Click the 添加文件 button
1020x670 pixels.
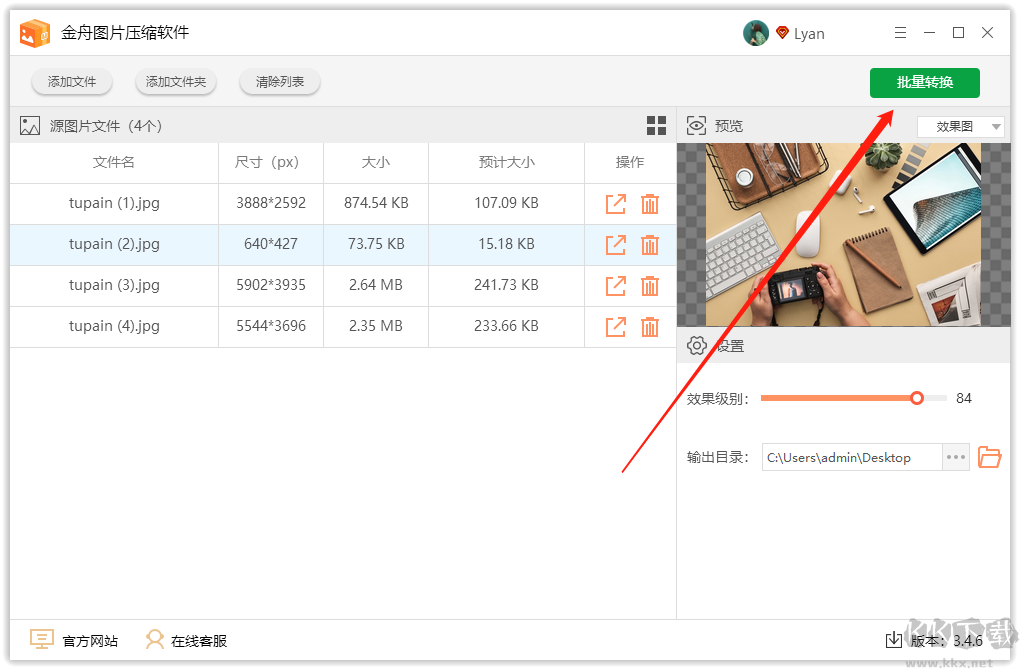(71, 82)
